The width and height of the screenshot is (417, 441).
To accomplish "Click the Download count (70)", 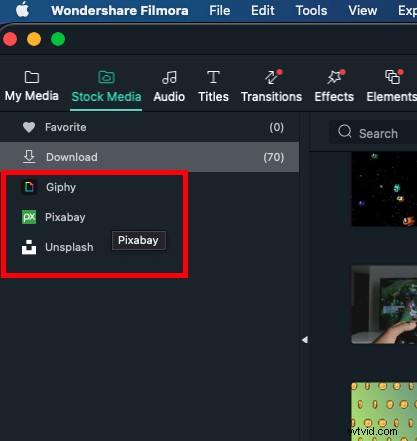I will pos(274,157).
